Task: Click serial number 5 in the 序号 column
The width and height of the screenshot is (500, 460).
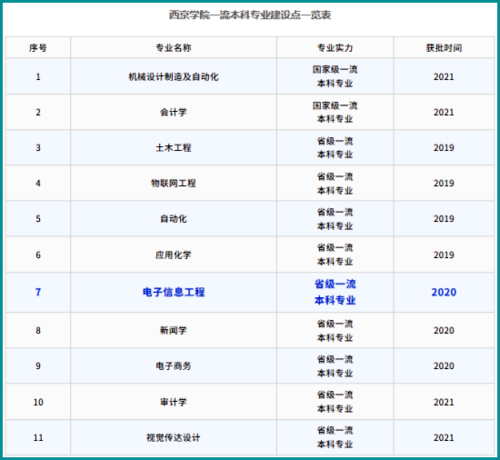Action: pyautogui.click(x=38, y=219)
